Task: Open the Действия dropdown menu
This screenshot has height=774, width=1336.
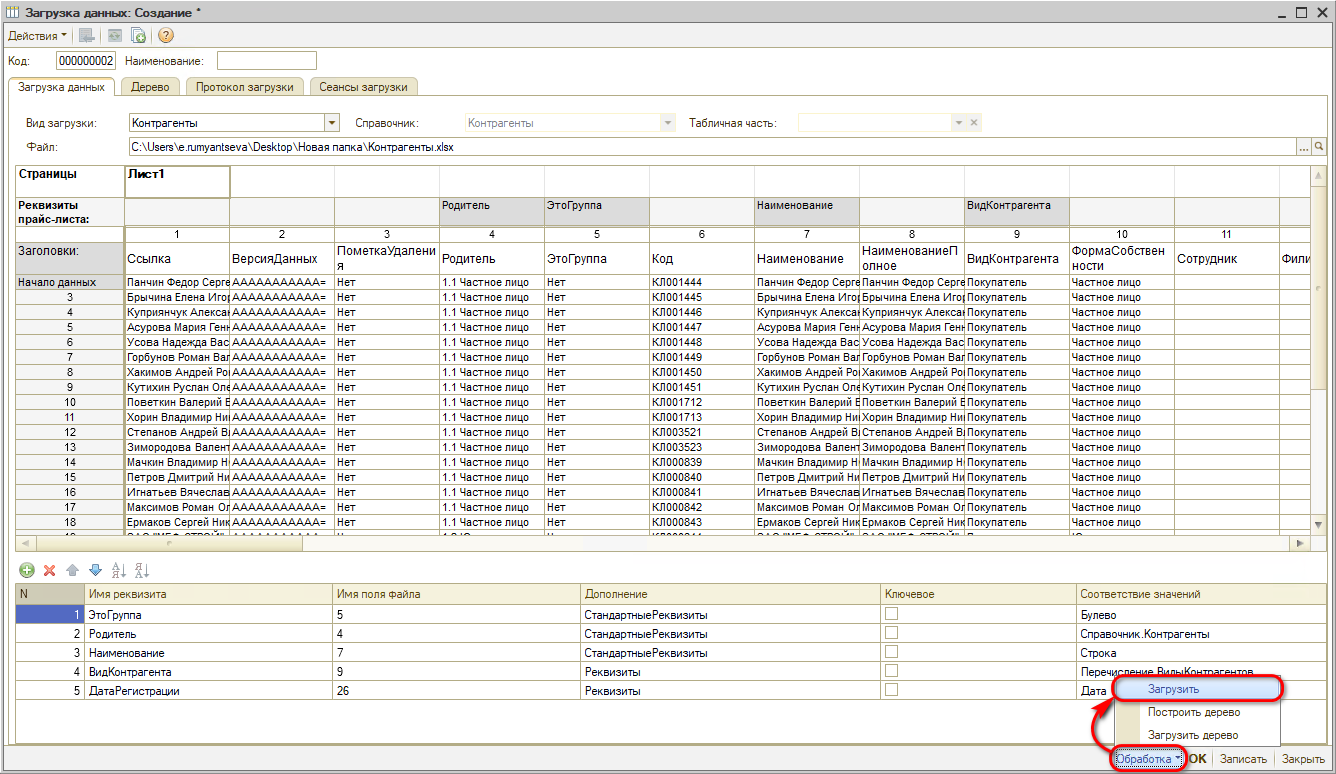Action: (x=37, y=36)
